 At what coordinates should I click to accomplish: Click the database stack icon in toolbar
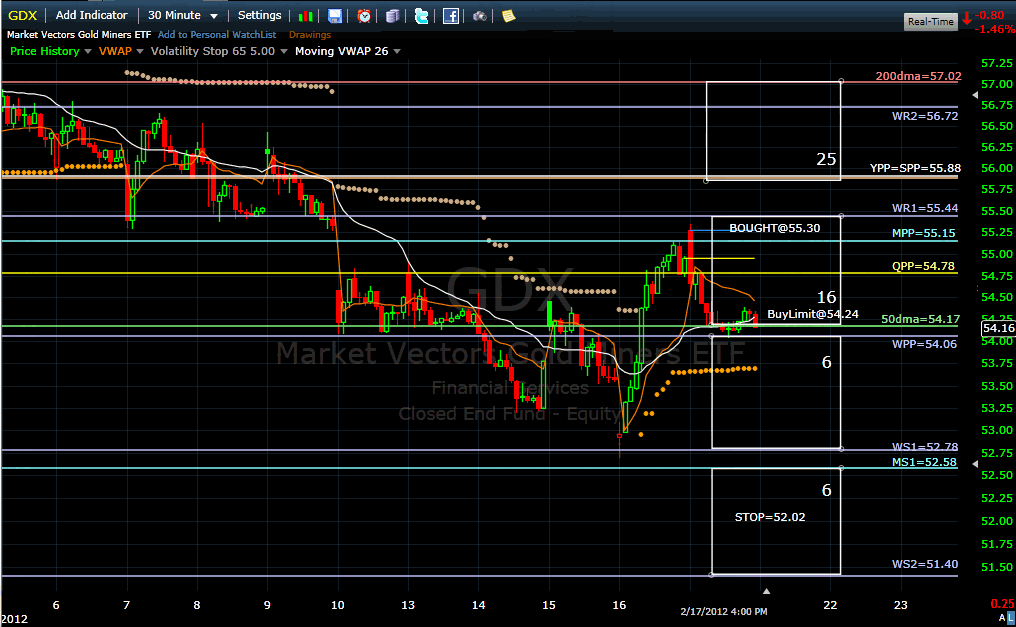tap(393, 16)
